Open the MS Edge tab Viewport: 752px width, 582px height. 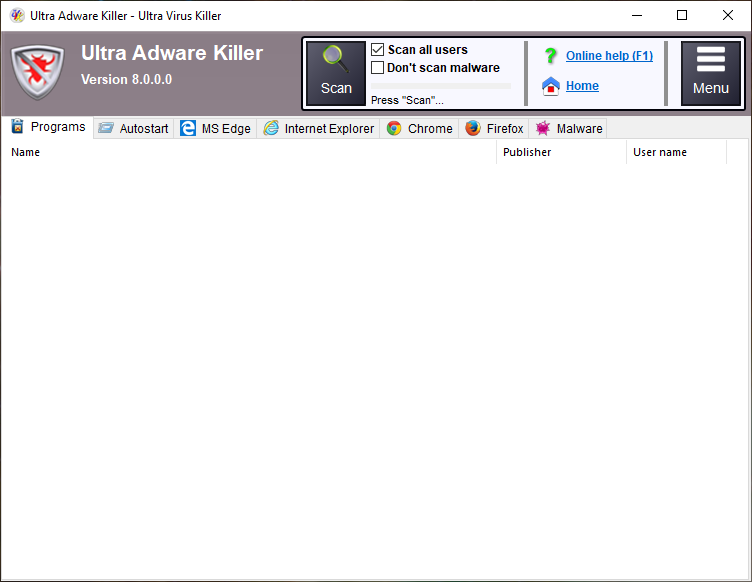point(215,128)
